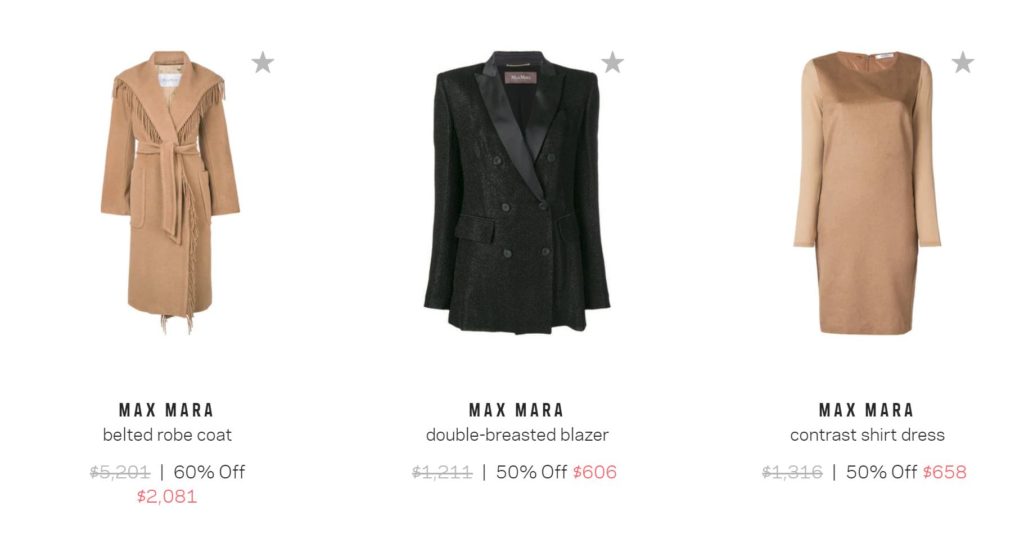The height and width of the screenshot is (533, 1024).
Task: Select Max Mara brand above belted robe coat
Action: click(167, 410)
